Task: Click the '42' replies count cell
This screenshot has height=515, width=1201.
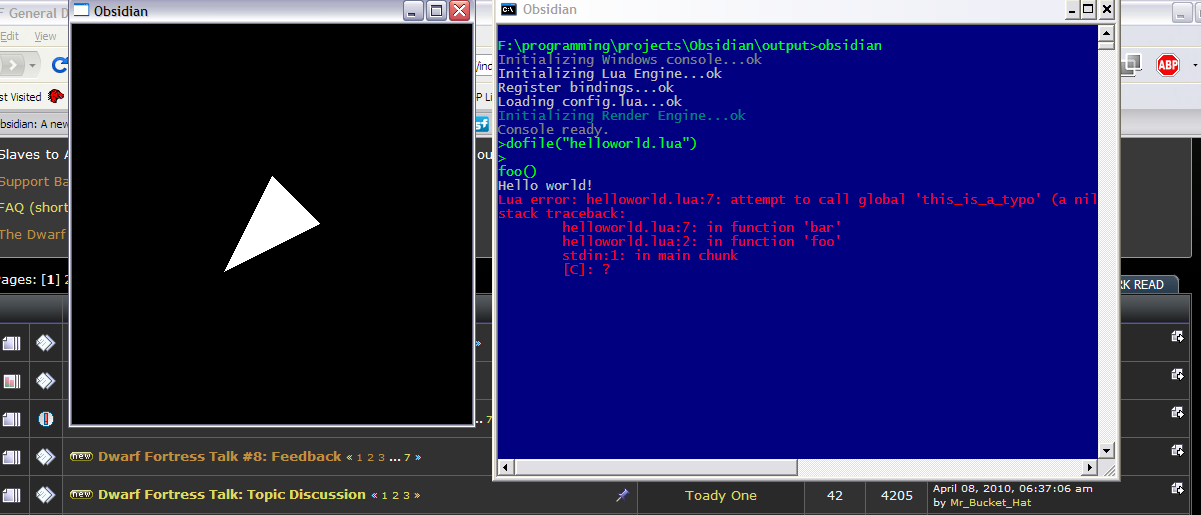Action: click(836, 495)
